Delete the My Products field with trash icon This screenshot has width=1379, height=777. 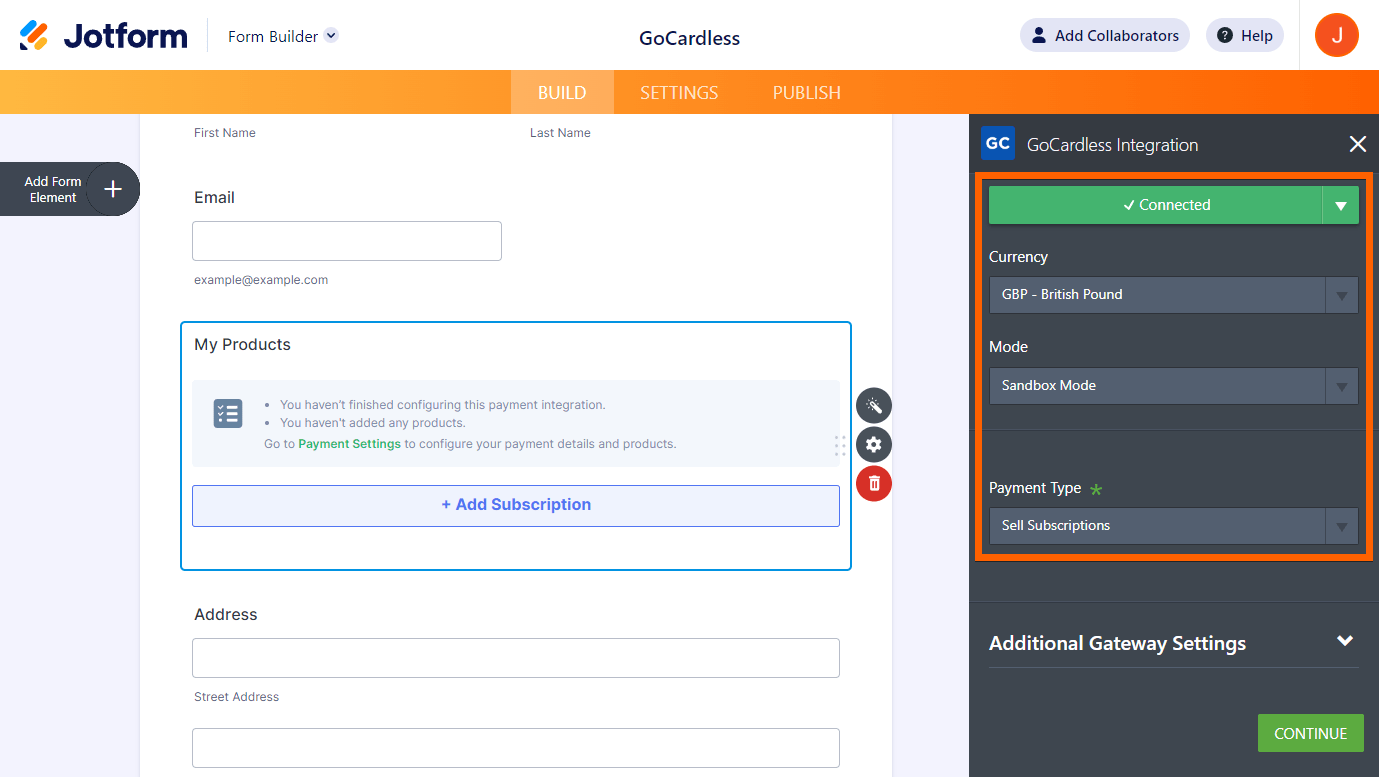click(x=874, y=484)
